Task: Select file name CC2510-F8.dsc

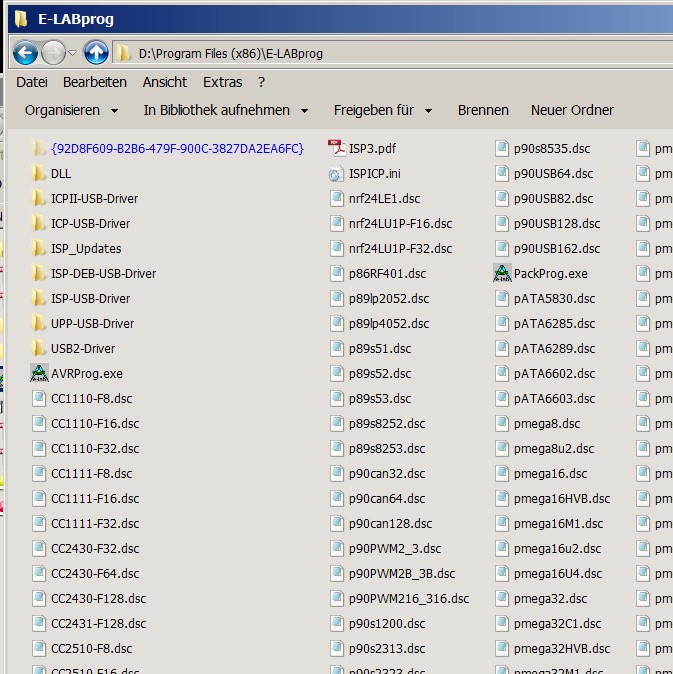Action: pos(92,648)
